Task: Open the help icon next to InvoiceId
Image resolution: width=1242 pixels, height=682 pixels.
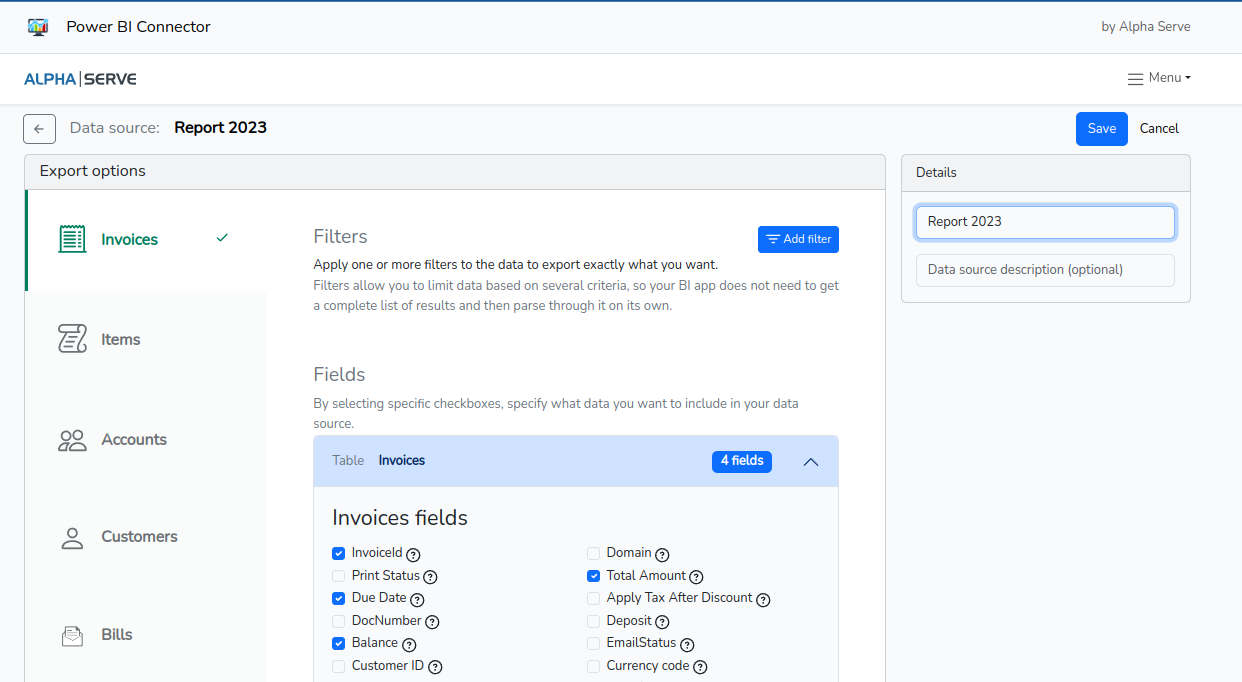Action: click(414, 554)
